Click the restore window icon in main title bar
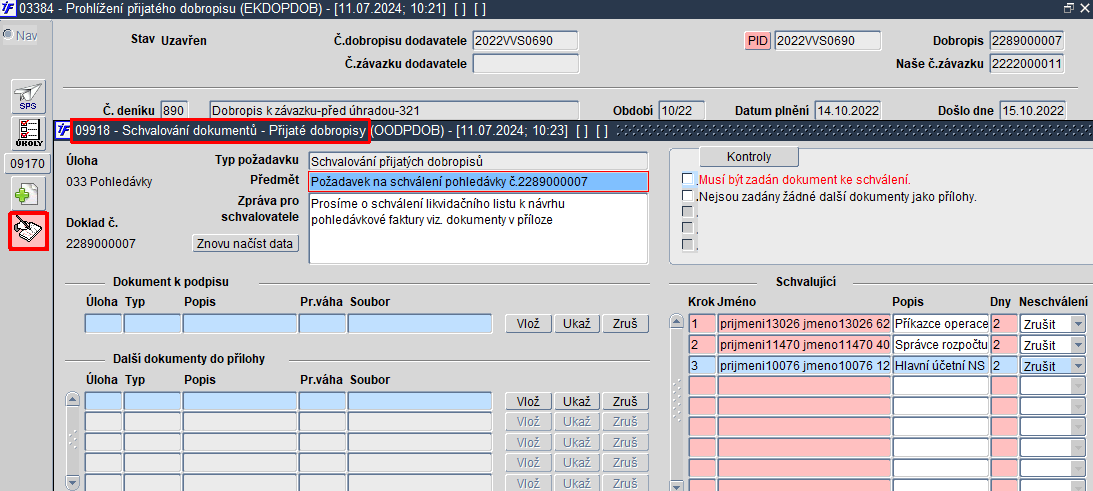 pyautogui.click(x=1069, y=8)
